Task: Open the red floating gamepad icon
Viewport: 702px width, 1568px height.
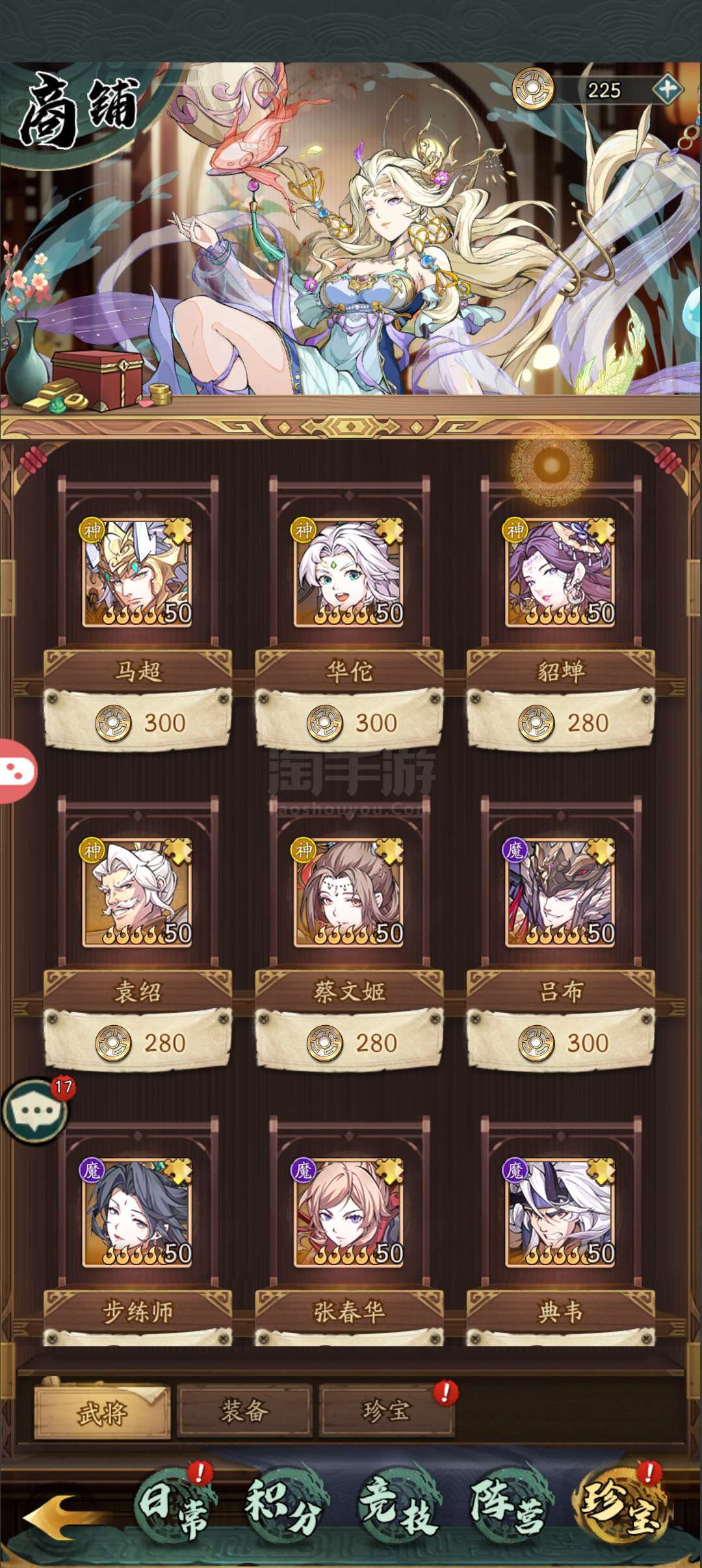Action: pos(17,772)
